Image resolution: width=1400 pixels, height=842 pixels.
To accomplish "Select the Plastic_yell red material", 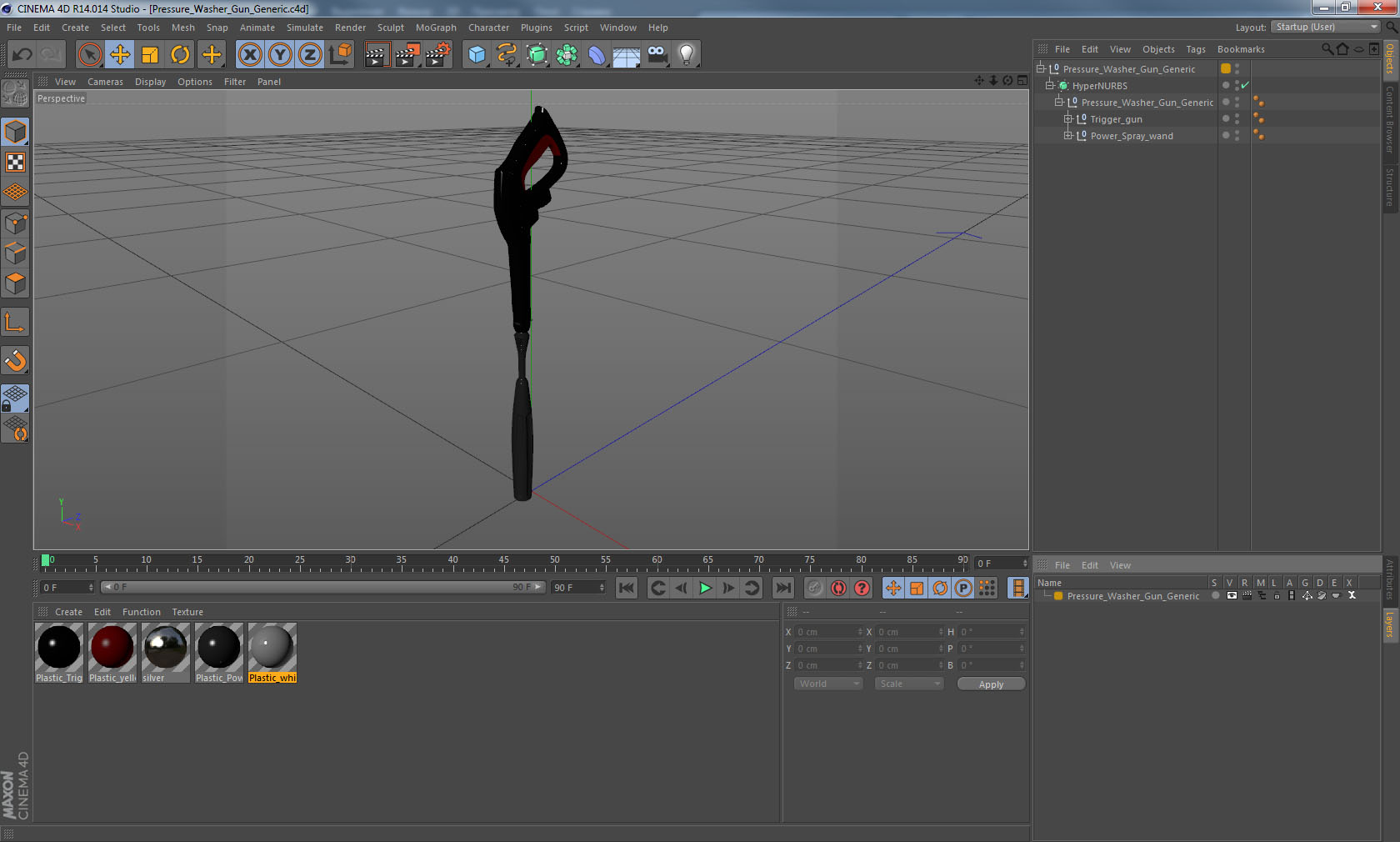I will click(112, 653).
